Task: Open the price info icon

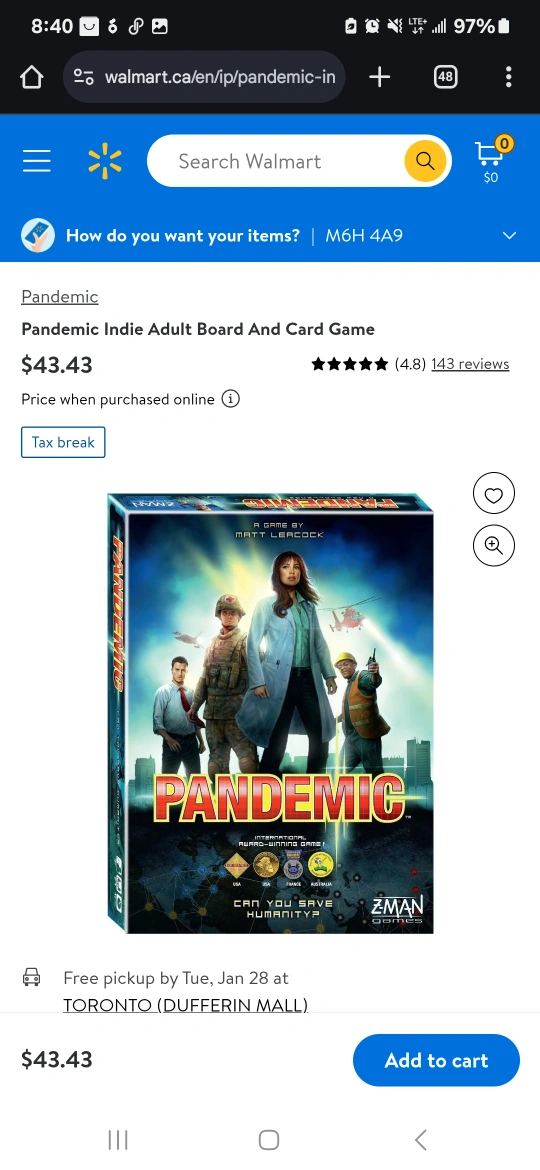Action: [230, 399]
